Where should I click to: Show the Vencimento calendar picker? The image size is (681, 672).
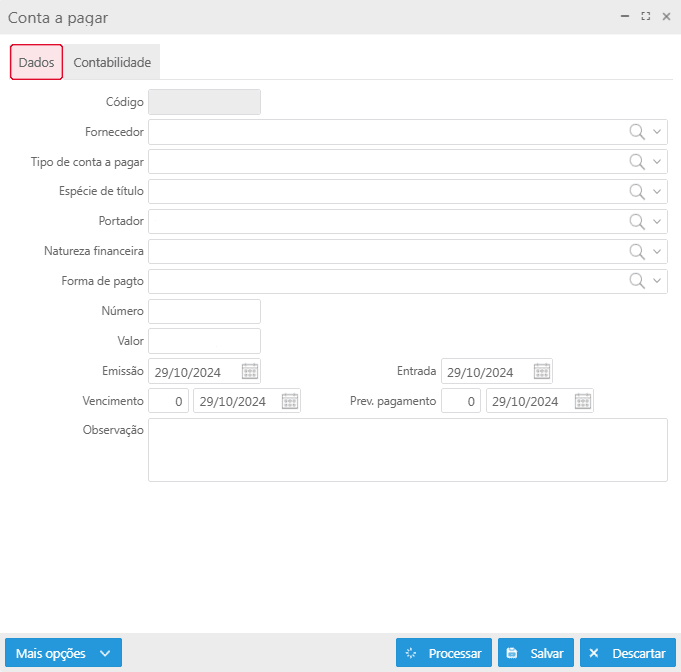(290, 401)
